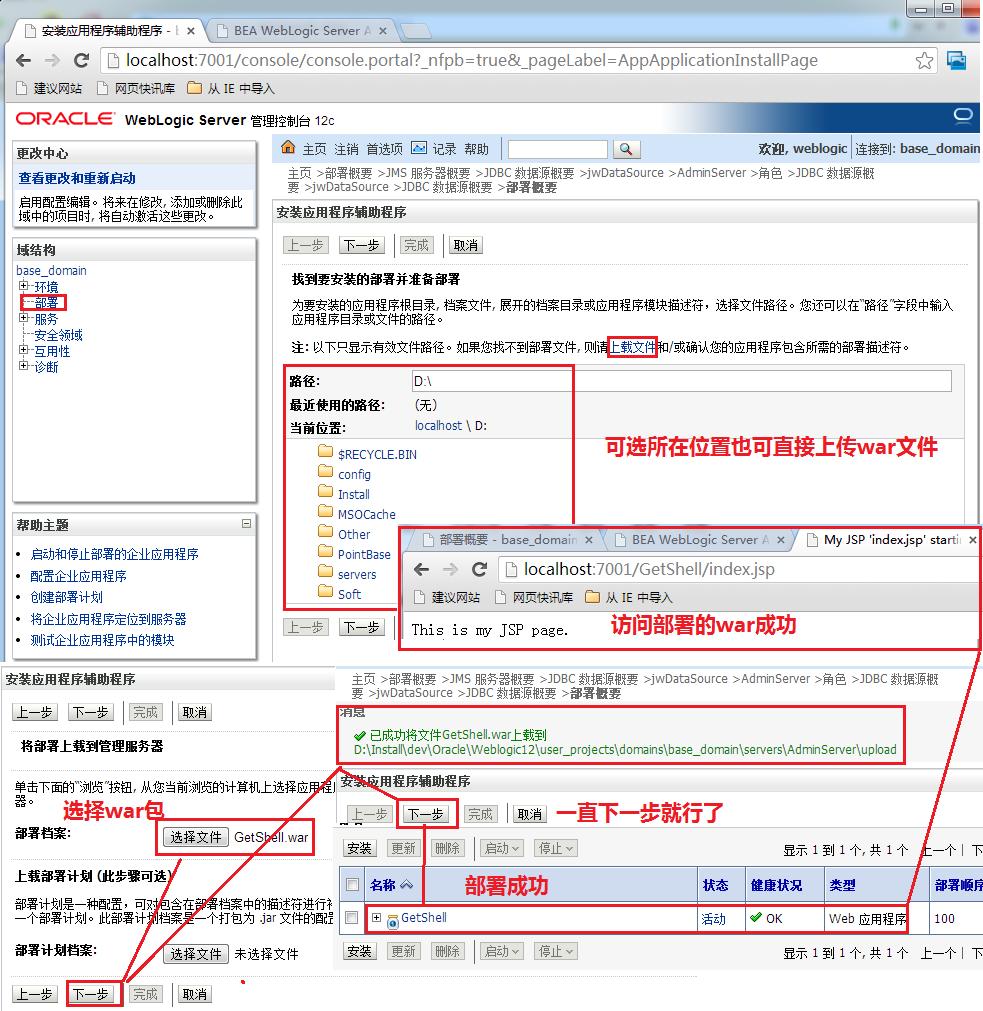
Task: Expand the 服务 tree node
Action: [24, 318]
